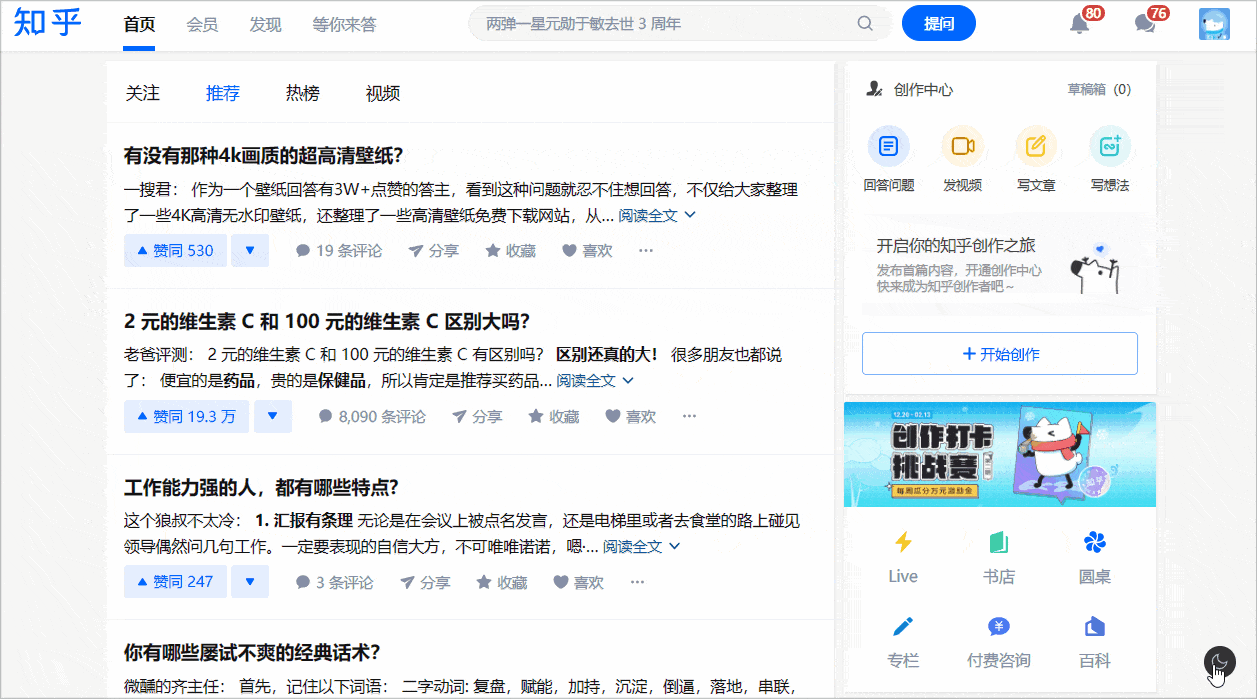Toggle dark mode with the moon button
Image resolution: width=1257 pixels, height=699 pixels.
click(x=1219, y=662)
